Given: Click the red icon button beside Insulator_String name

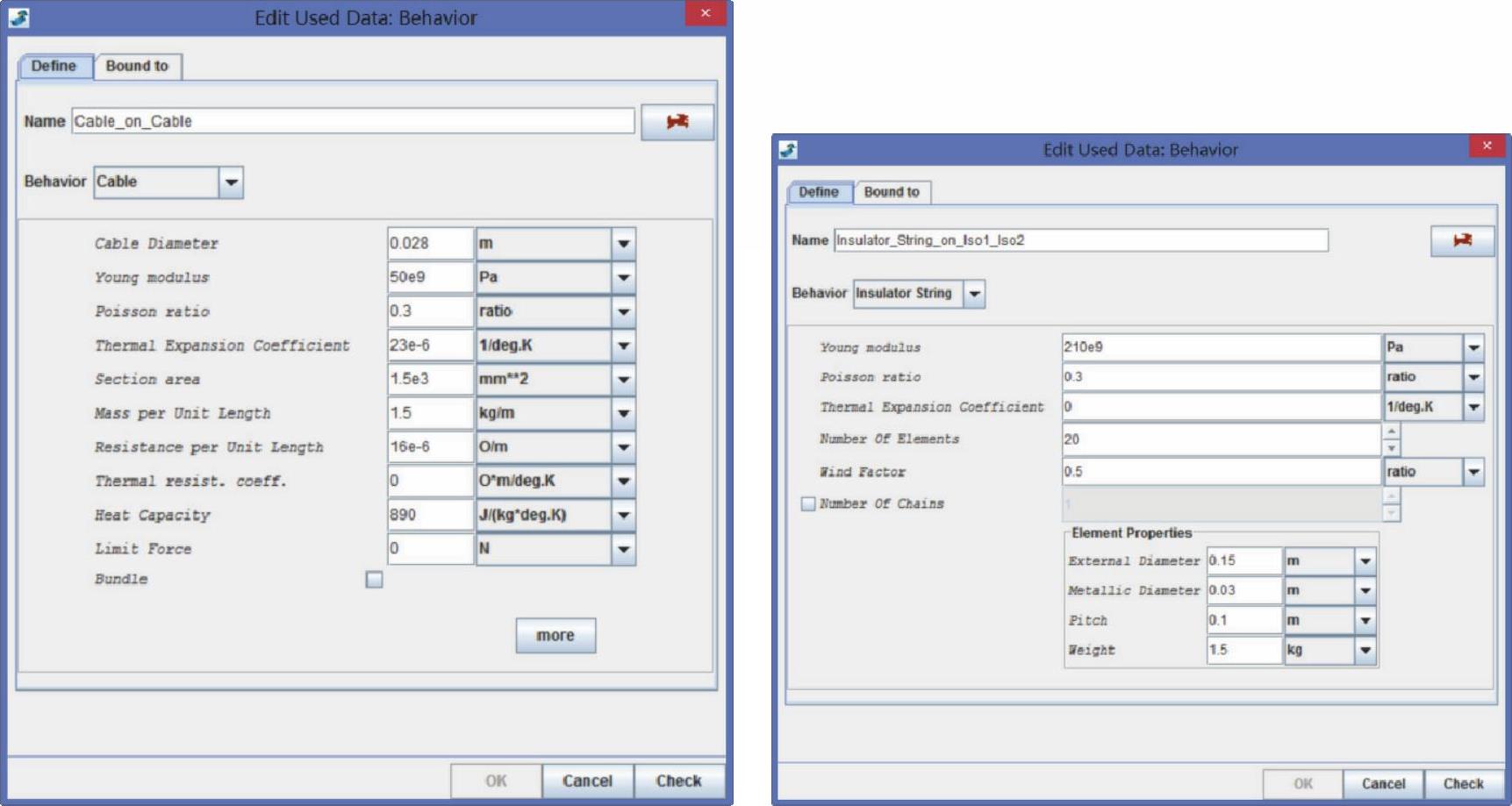Looking at the screenshot, I should 1462,240.
